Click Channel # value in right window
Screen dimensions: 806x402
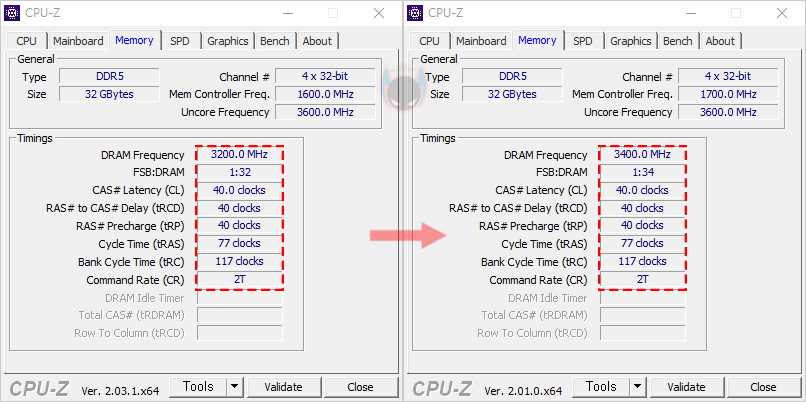click(x=728, y=77)
